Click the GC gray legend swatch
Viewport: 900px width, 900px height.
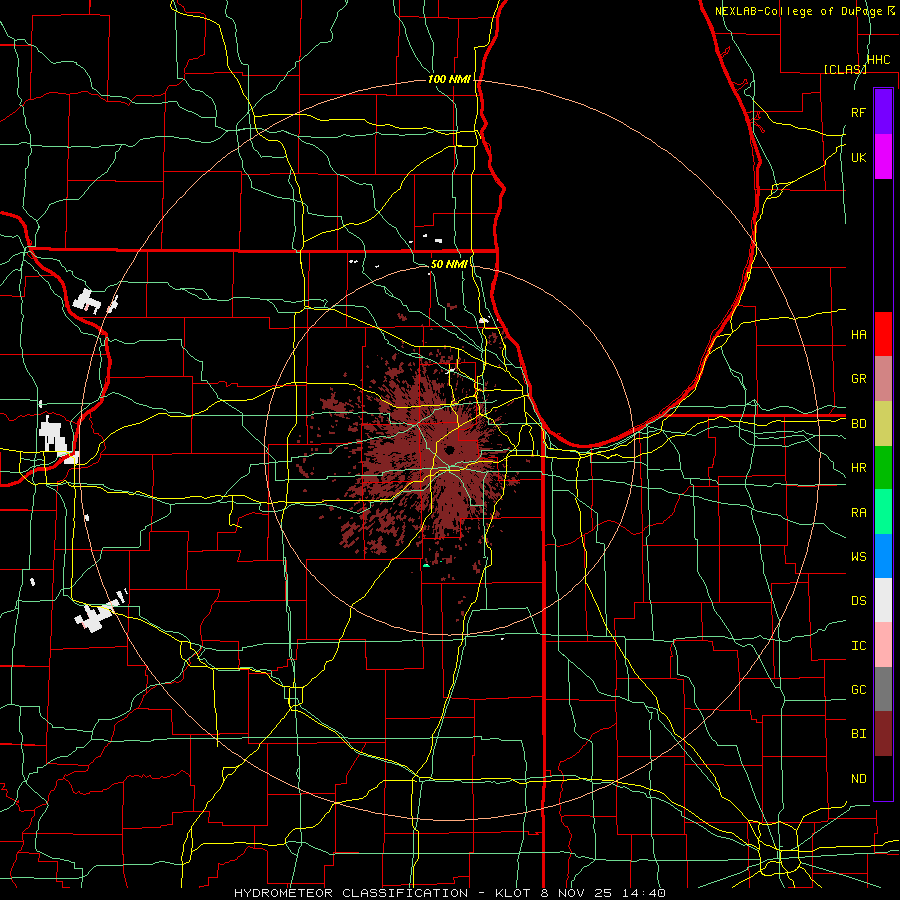tap(883, 689)
